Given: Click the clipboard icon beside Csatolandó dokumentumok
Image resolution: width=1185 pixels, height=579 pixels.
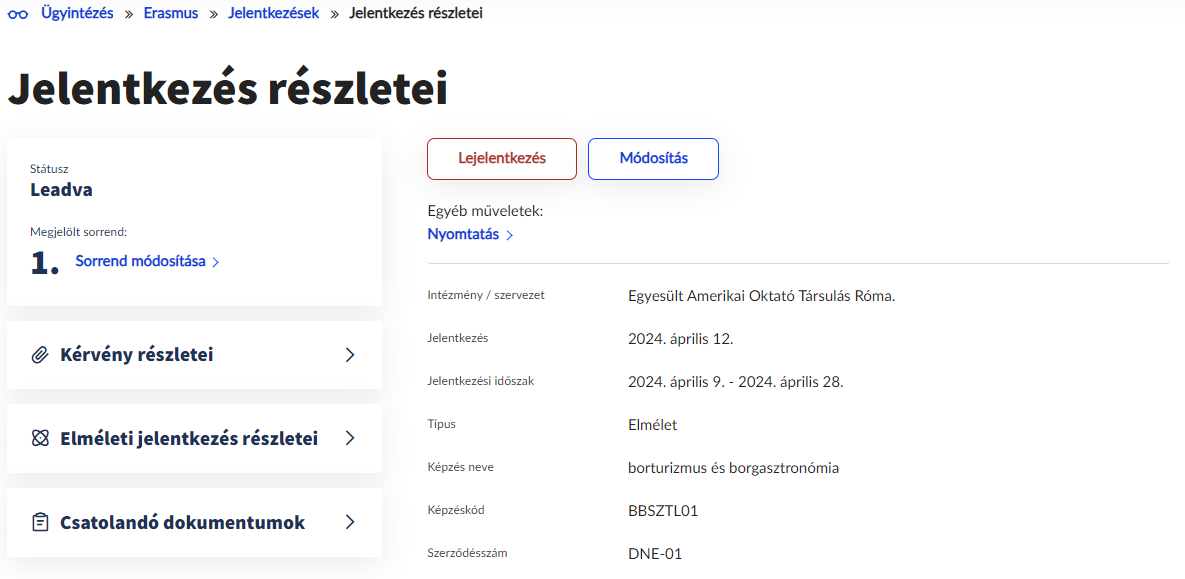Looking at the screenshot, I should coord(41,522).
